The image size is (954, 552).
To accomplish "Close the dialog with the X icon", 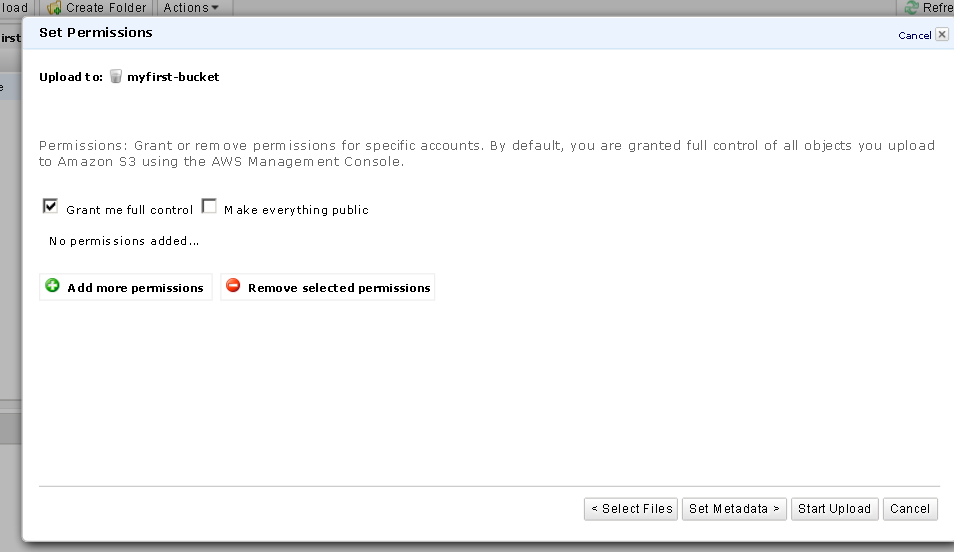I will click(x=942, y=35).
